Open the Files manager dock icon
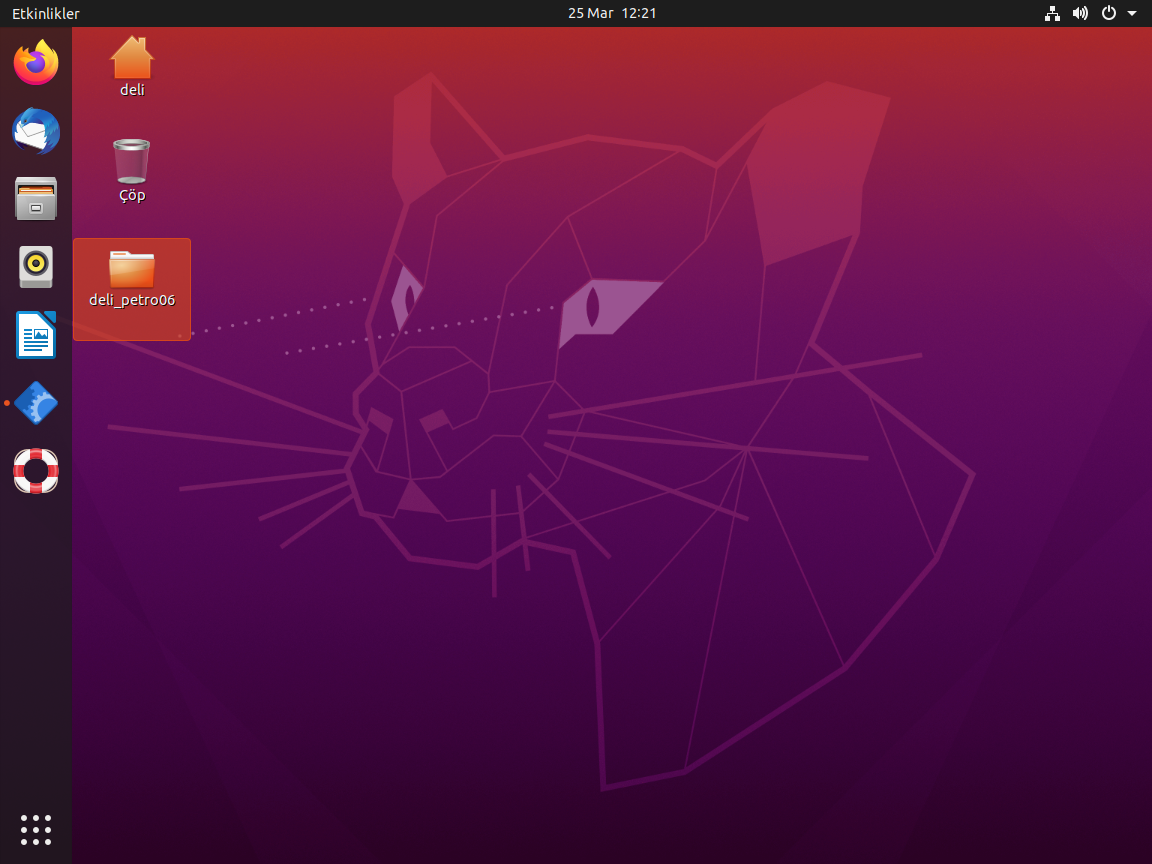Screen dimensions: 1152x864 tap(36, 198)
